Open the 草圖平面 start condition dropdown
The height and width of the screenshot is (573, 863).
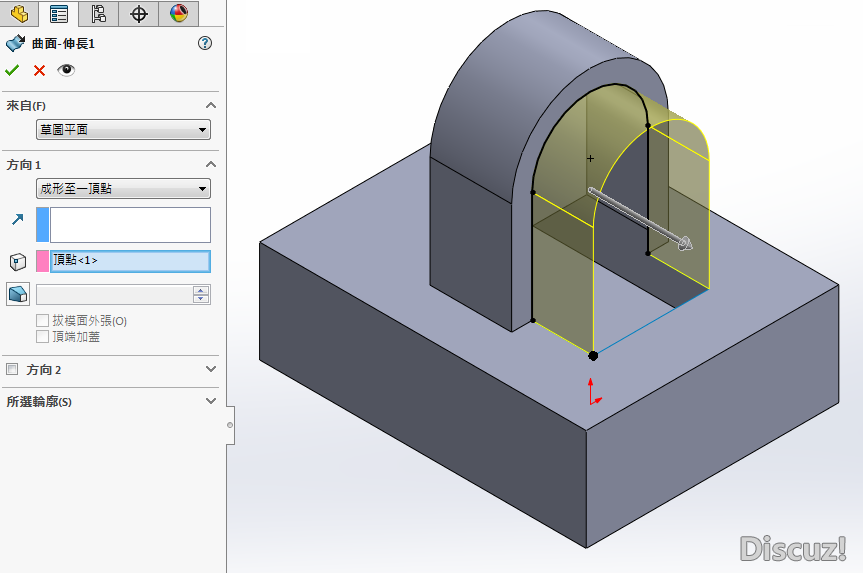(123, 129)
